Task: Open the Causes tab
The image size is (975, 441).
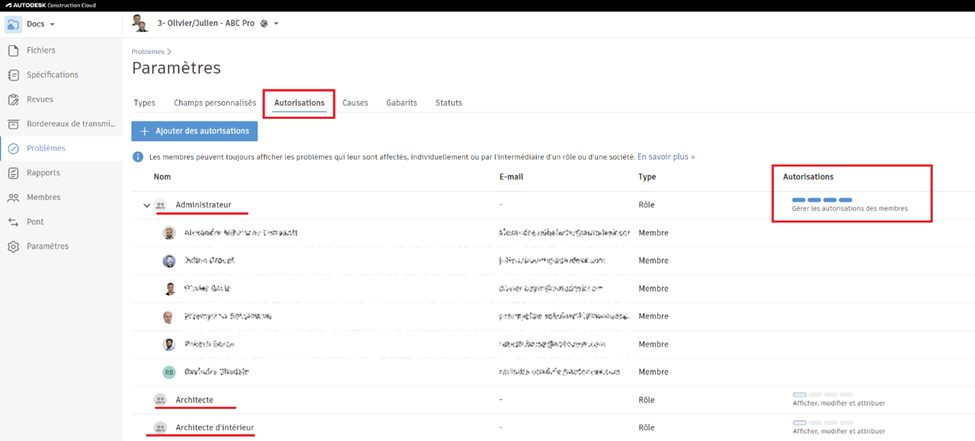Action: point(355,103)
